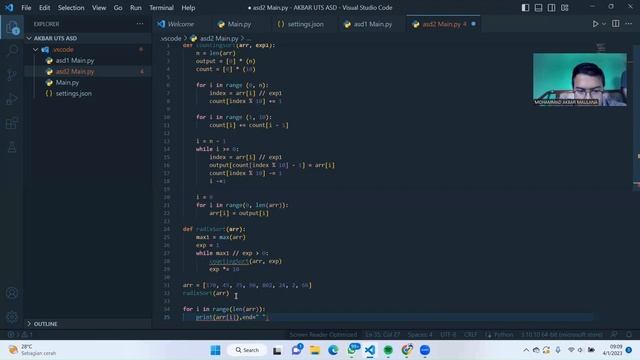Click the problems counter in the status bar
640x360 pixels.
click(x=20, y=334)
